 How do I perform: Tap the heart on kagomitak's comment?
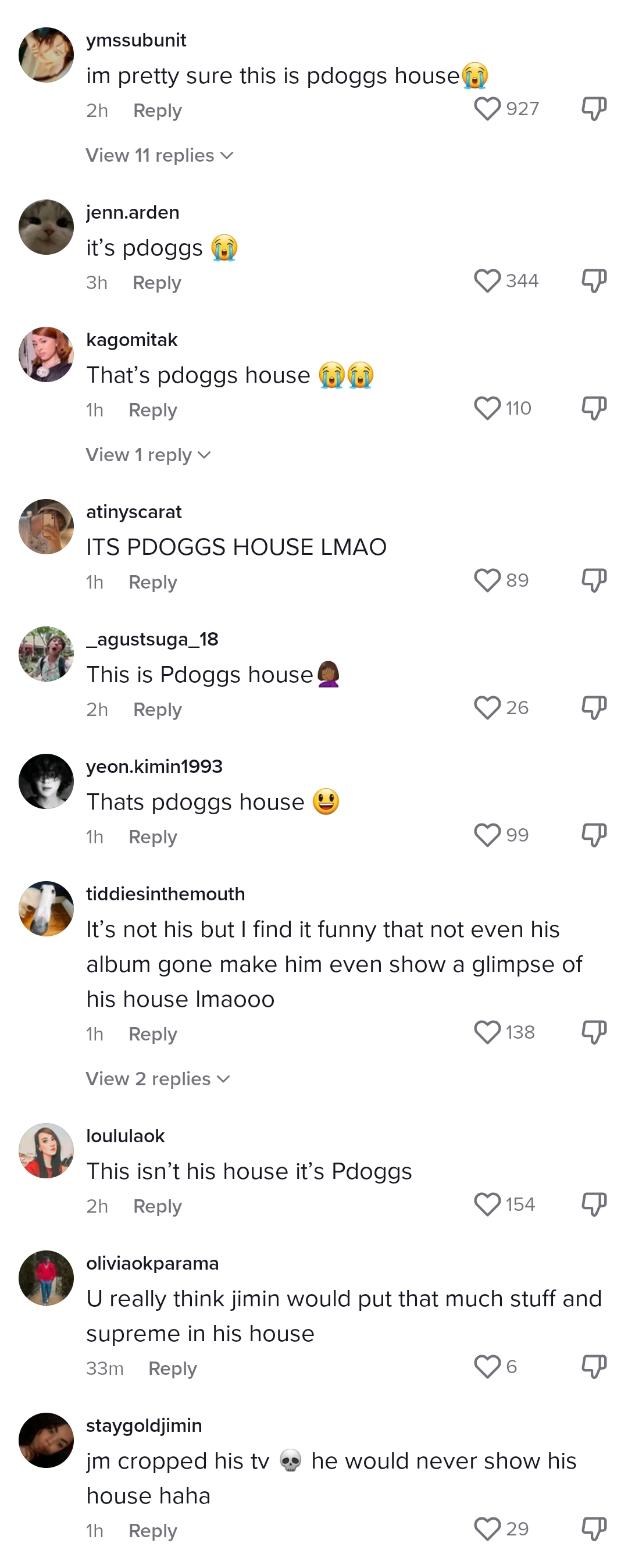[x=487, y=408]
